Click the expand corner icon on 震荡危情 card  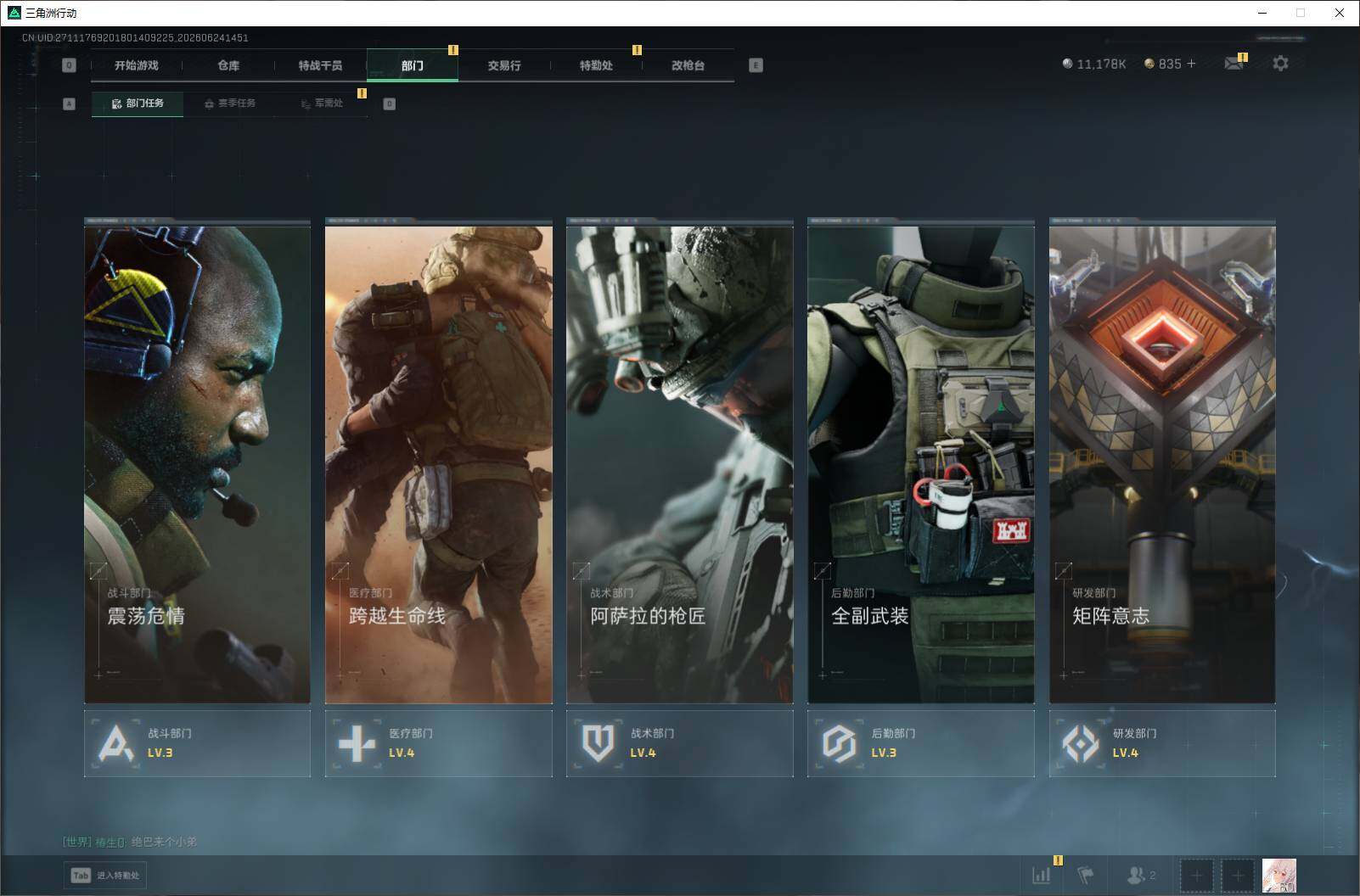pos(98,571)
